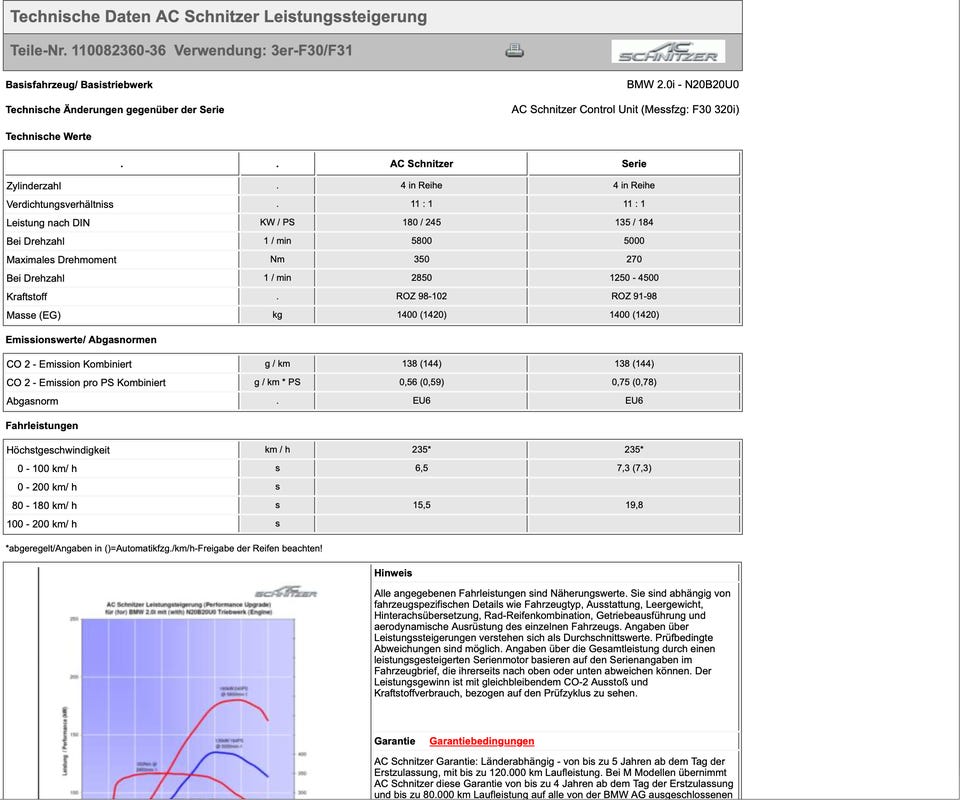Click the Abgasnorm row label
The height and width of the screenshot is (800, 960).
32,401
